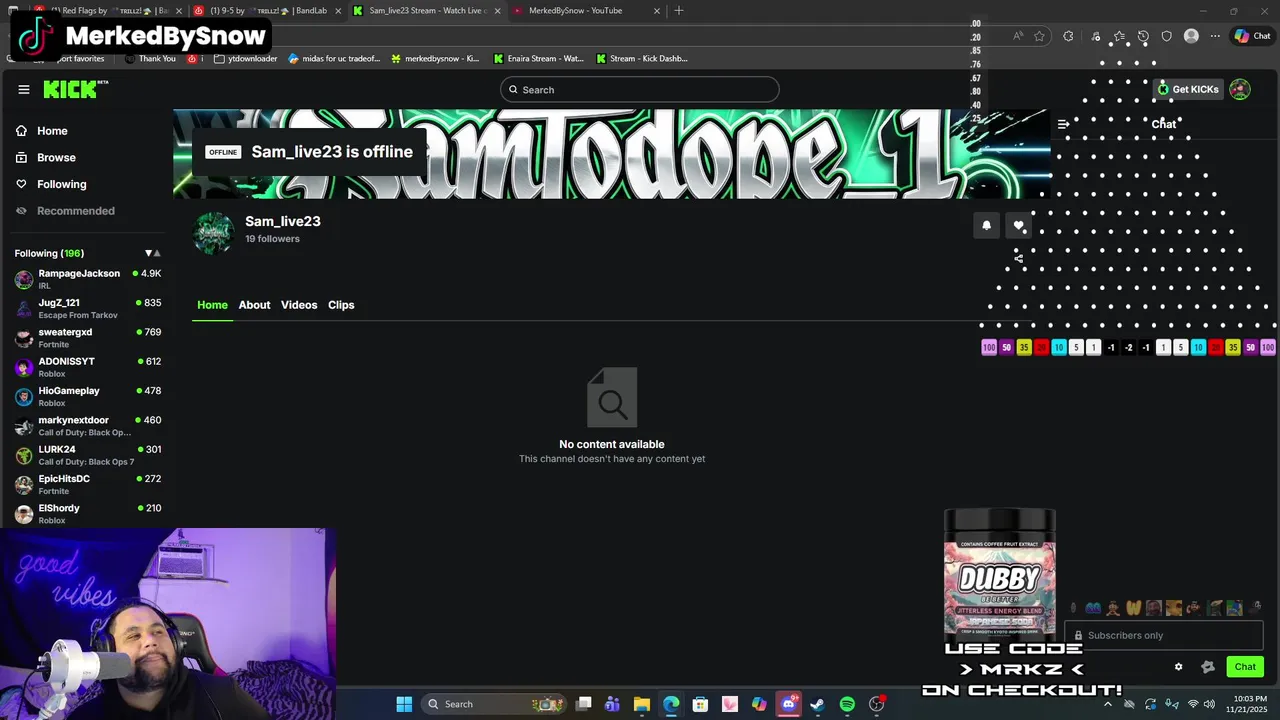The width and height of the screenshot is (1280, 720).
Task: Open Recommended in Kick sidebar
Action: pyautogui.click(x=65, y=211)
